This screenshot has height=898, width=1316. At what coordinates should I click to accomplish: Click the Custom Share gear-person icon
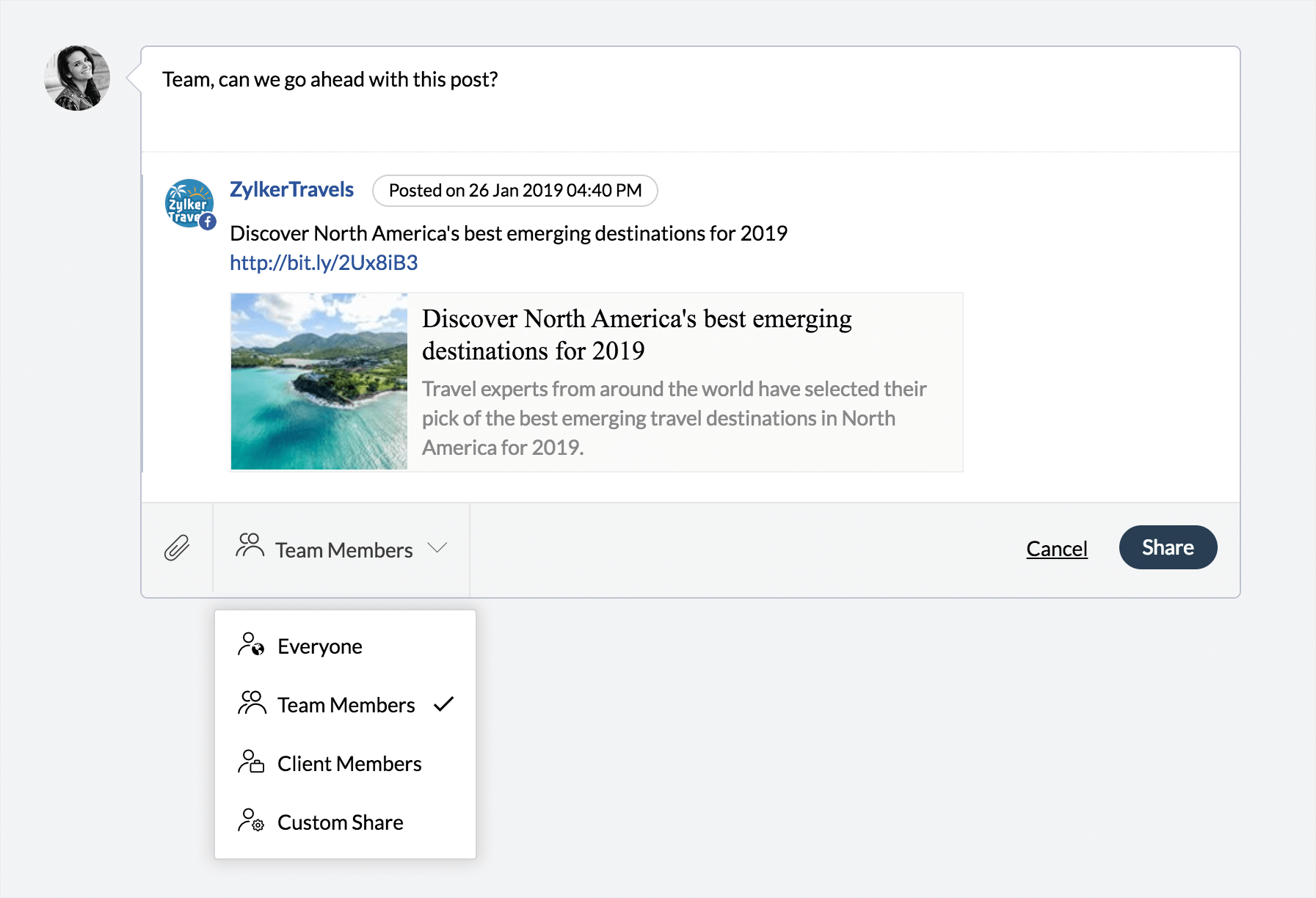point(251,821)
